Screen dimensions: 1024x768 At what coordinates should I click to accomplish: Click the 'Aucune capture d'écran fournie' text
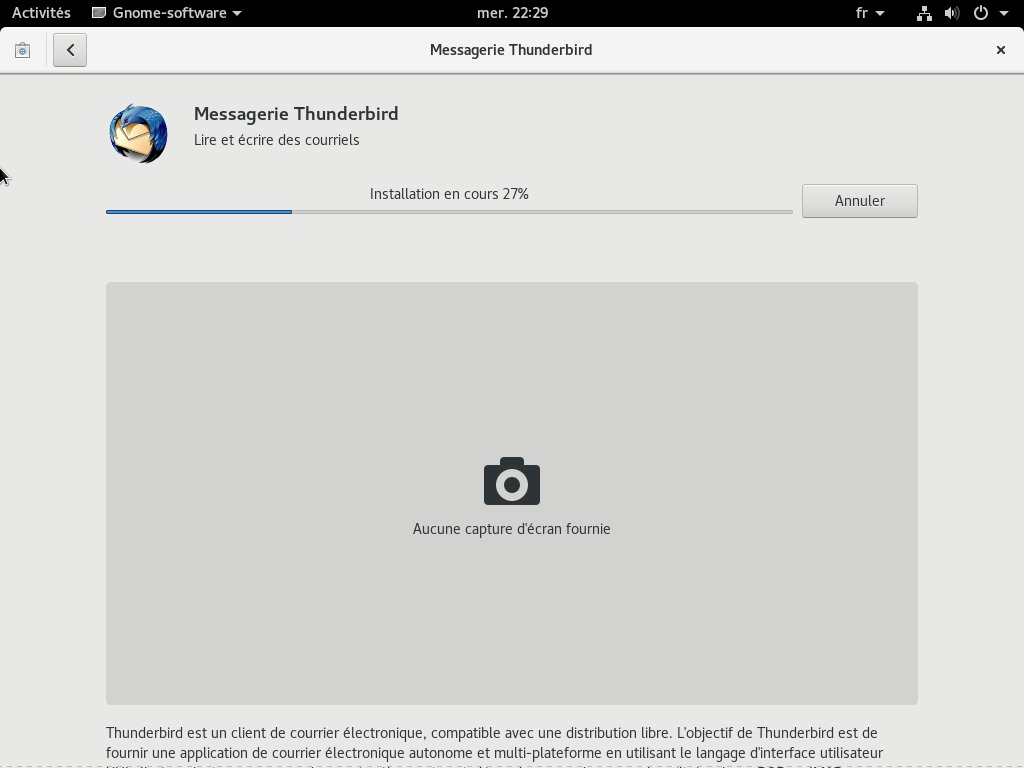511,529
